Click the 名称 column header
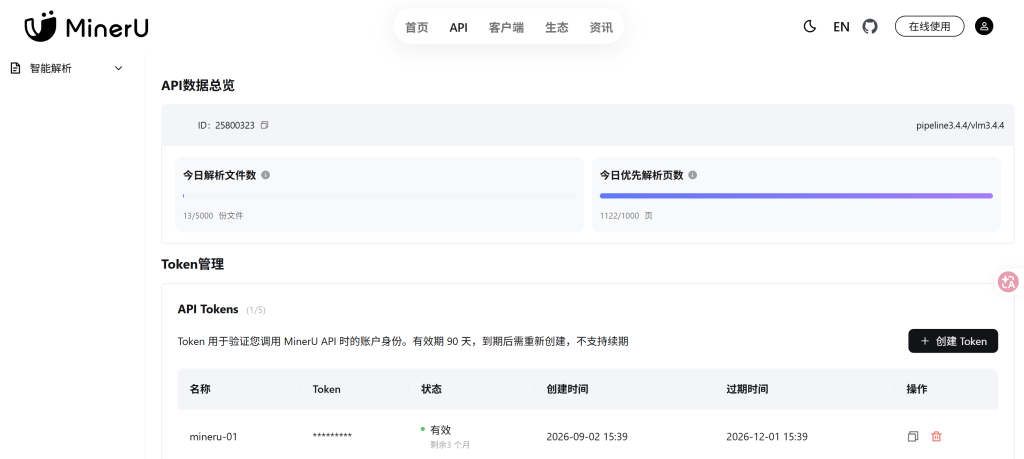Viewport: 1024px width, 459px height. (x=200, y=388)
